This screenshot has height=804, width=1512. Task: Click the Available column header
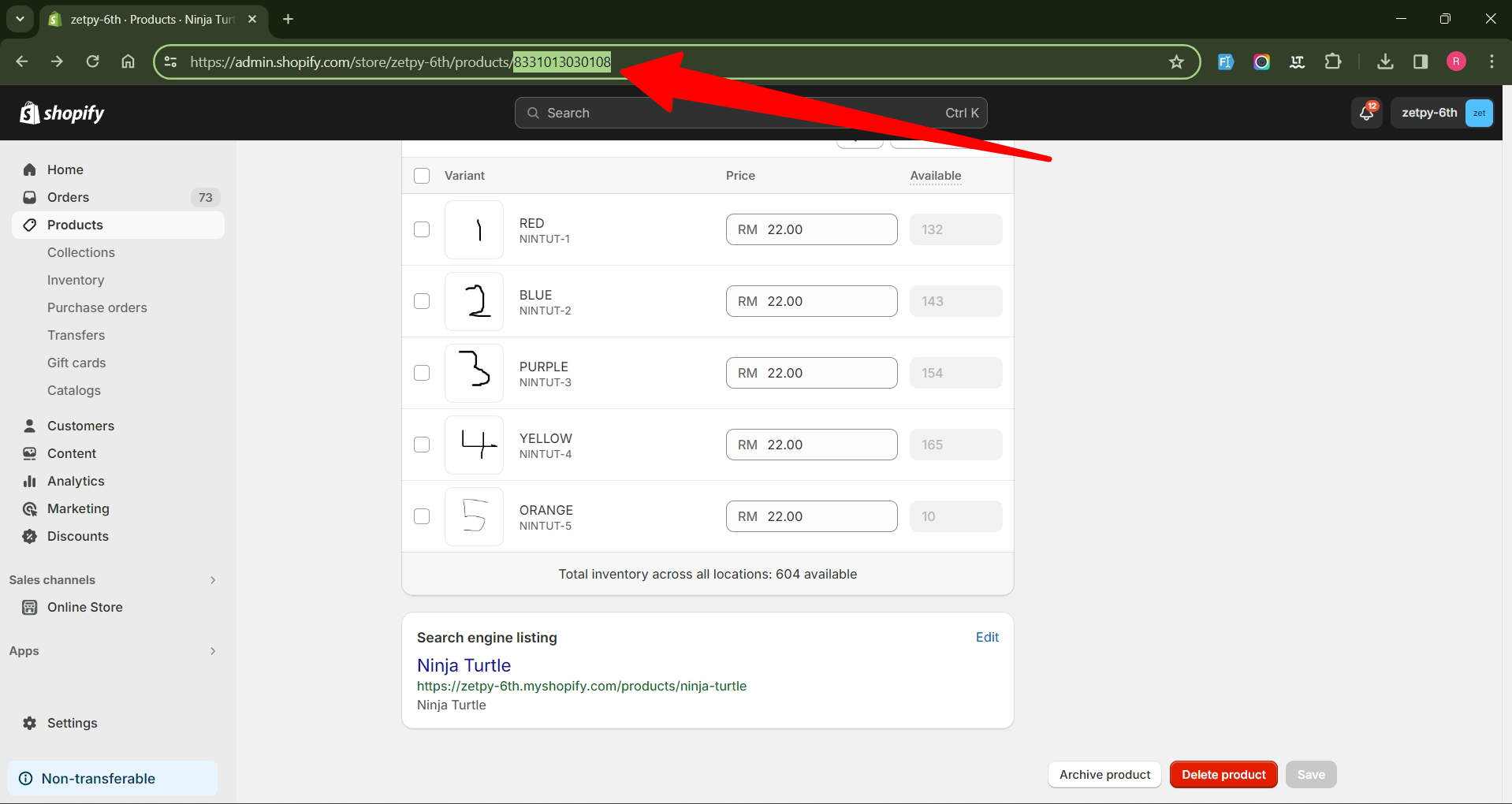point(936,176)
